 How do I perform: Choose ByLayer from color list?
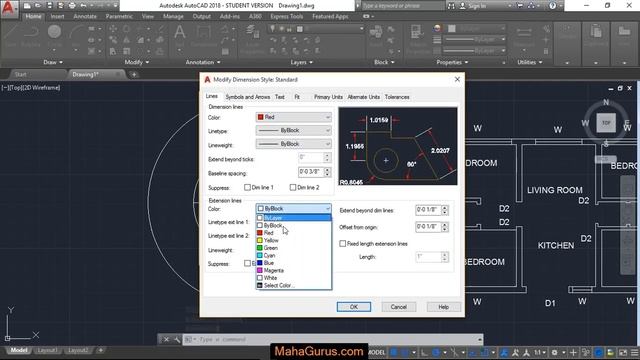click(x=293, y=218)
